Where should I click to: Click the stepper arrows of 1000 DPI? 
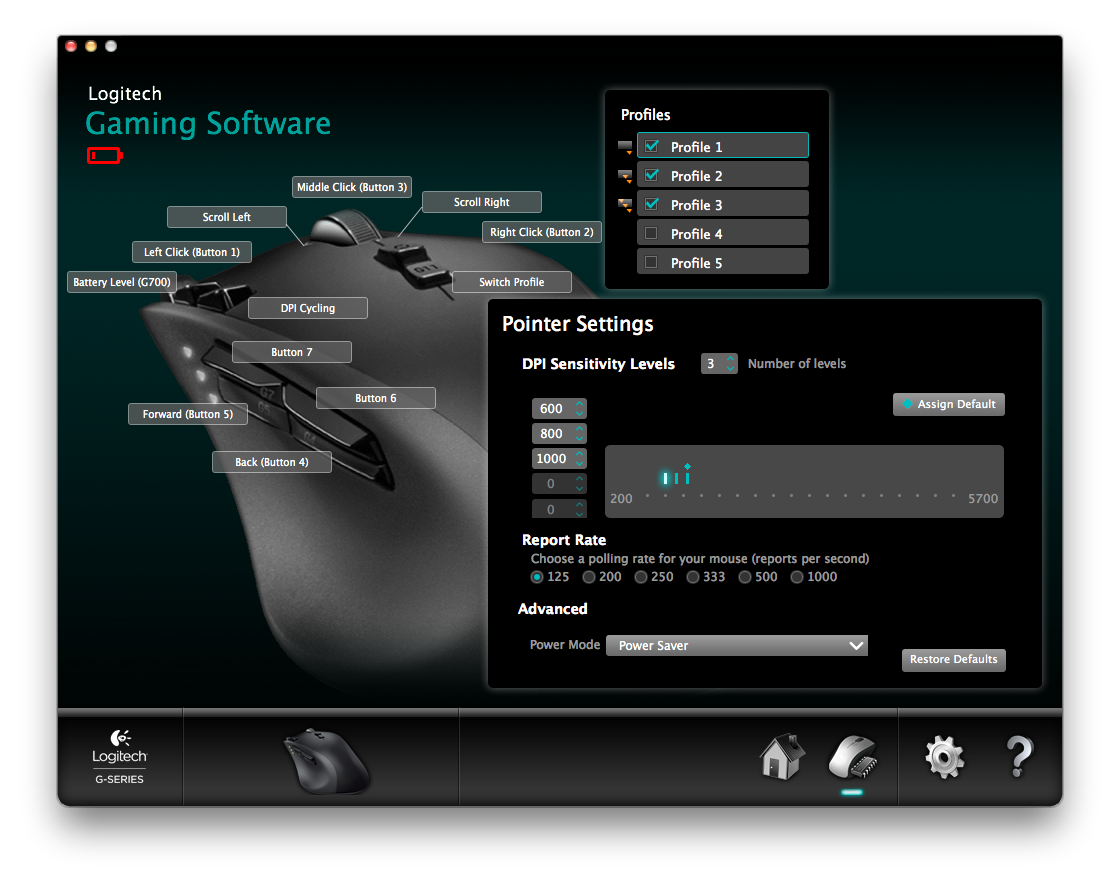tap(579, 459)
